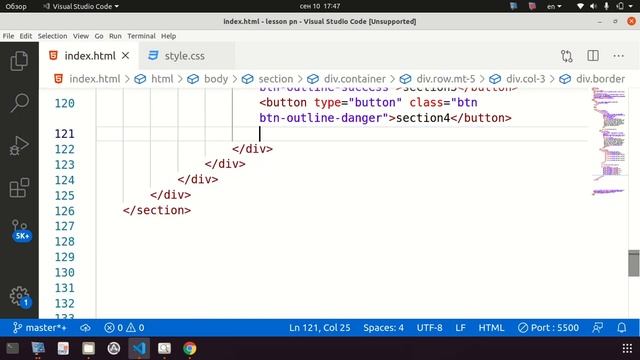Open Visual Studio Code app menu in top bar
The height and width of the screenshot is (360, 640).
pyautogui.click(x=81, y=6)
